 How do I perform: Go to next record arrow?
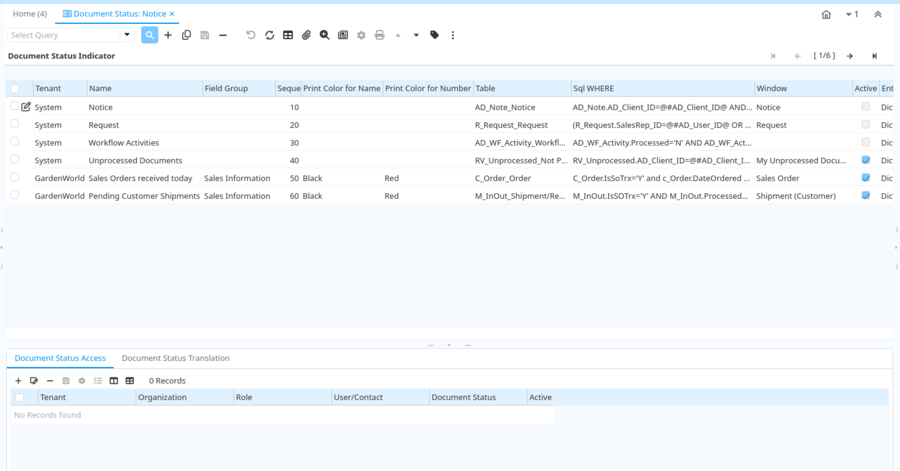tap(850, 56)
